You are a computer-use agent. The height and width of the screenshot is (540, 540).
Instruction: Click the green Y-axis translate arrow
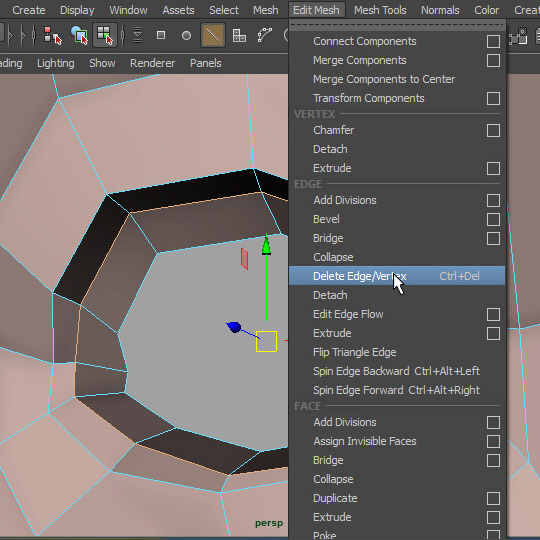(266, 245)
